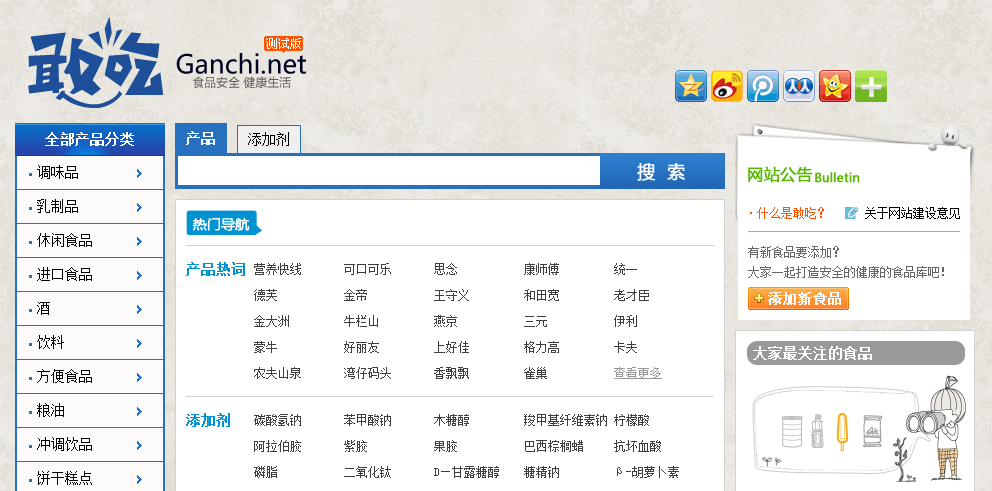Click 好丽友 keyword
The height and width of the screenshot is (491, 992).
tap(361, 347)
